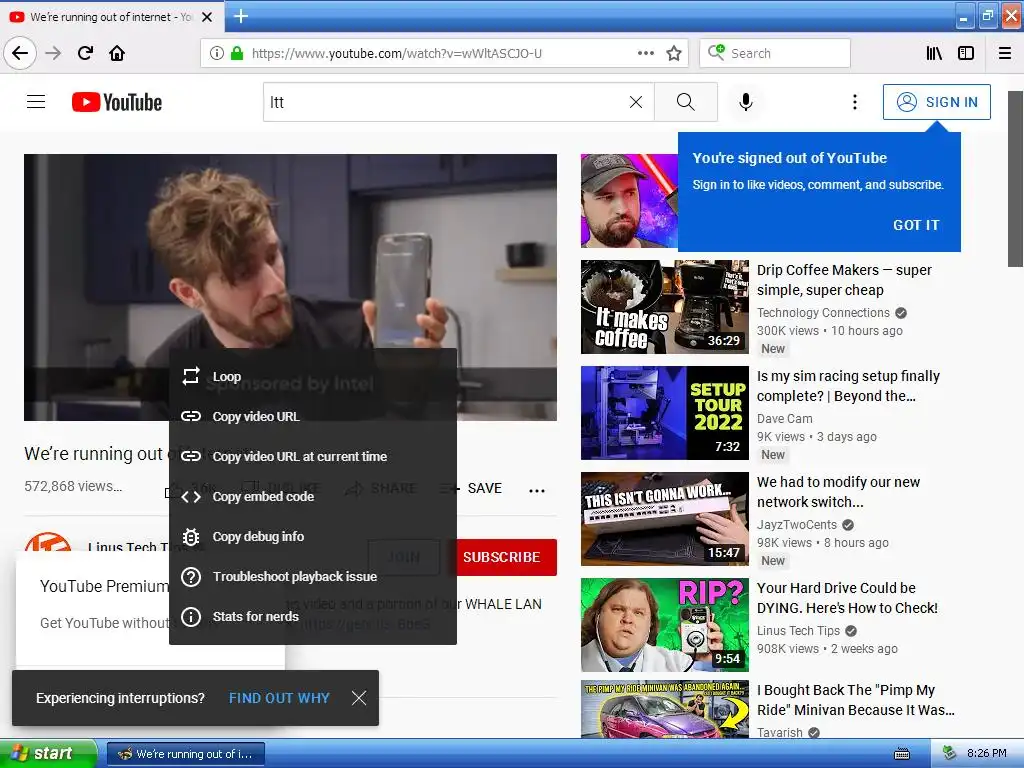Viewport: 1024px width, 768px height.
Task: Close the 'We're running out of internet' tab
Action: 207,17
